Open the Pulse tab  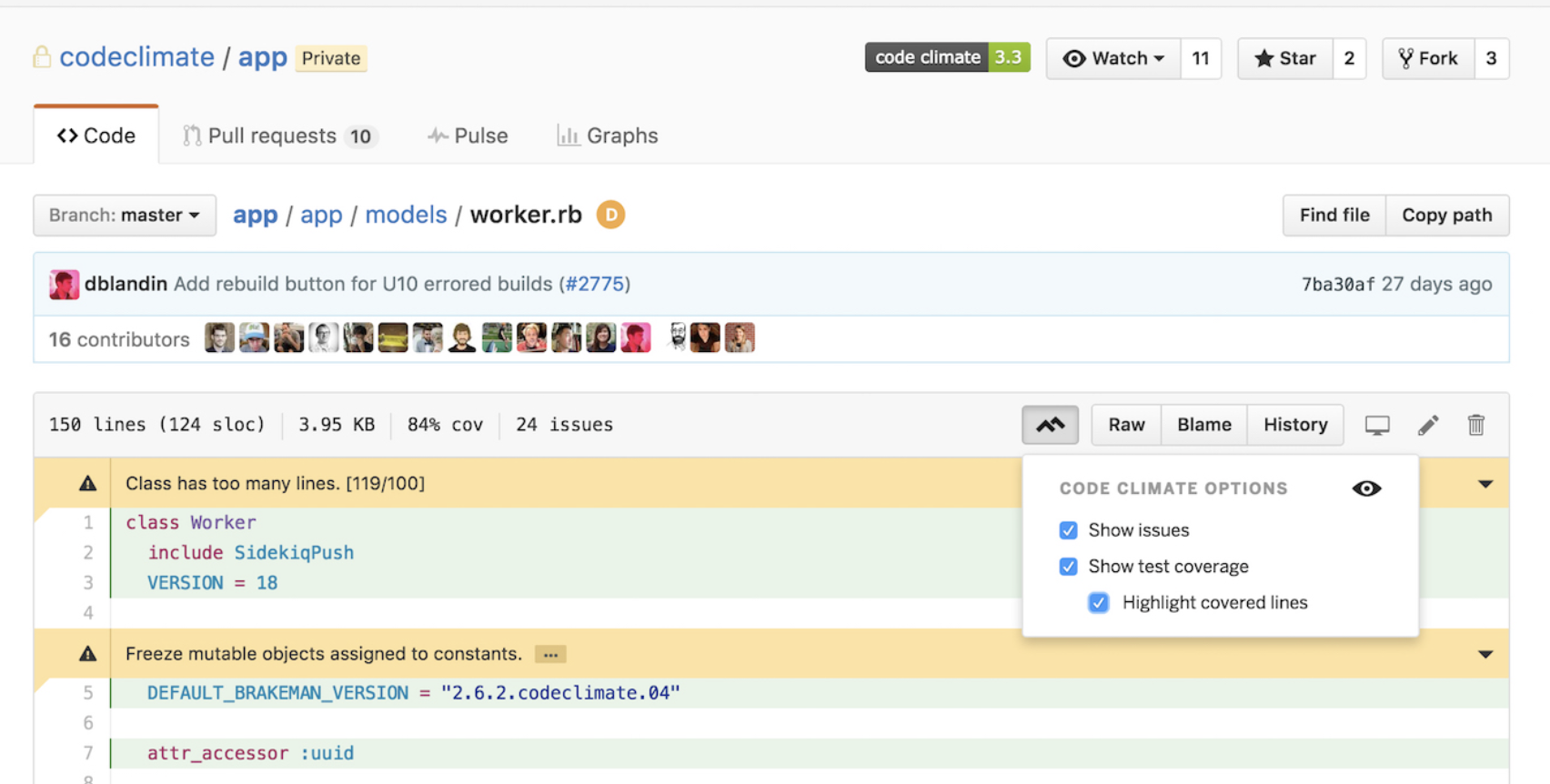pyautogui.click(x=468, y=136)
